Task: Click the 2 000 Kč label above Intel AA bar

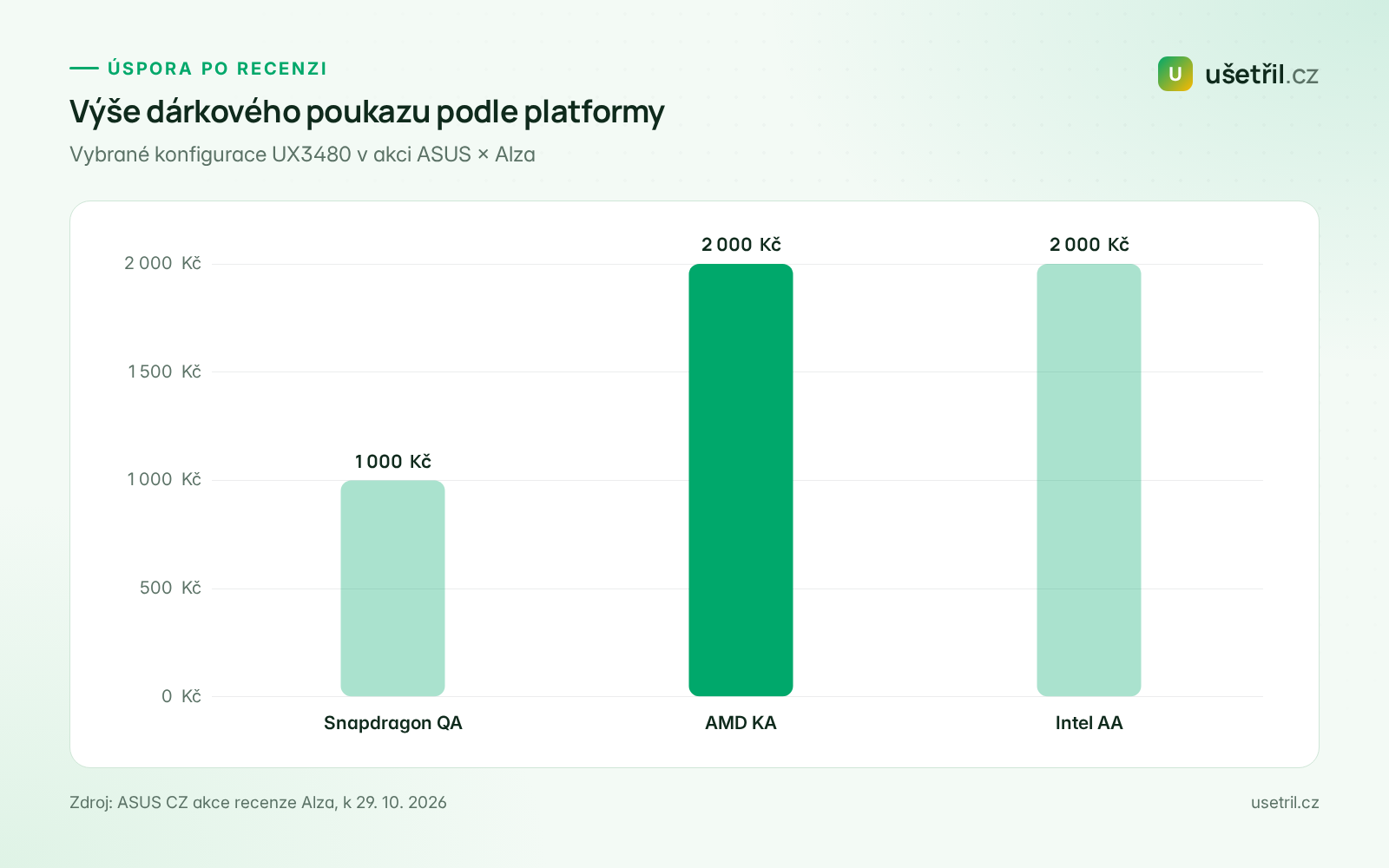Action: click(1089, 245)
